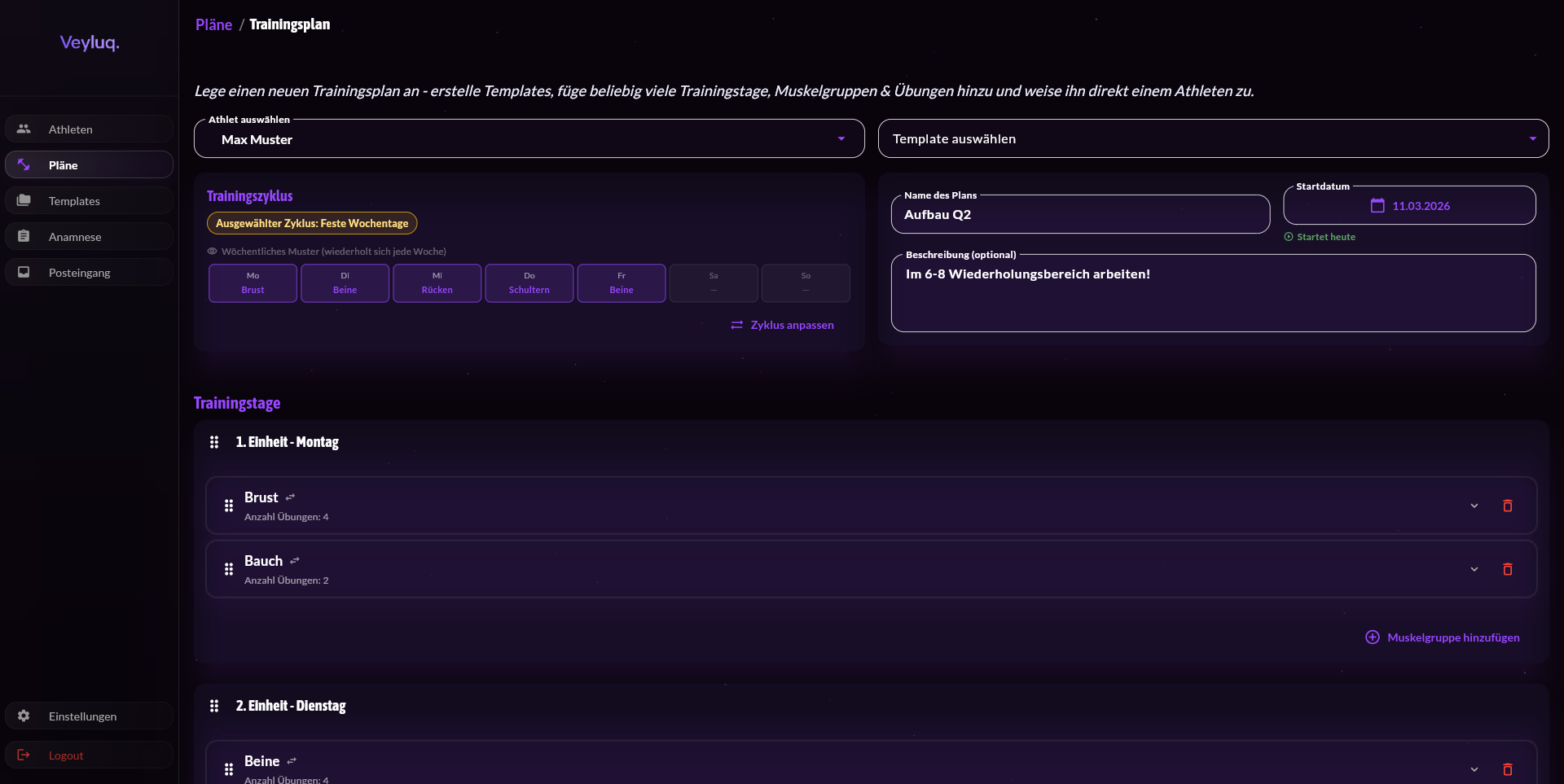This screenshot has height=784, width=1564.
Task: Toggle the Mi Rücken day tile
Action: [x=437, y=283]
